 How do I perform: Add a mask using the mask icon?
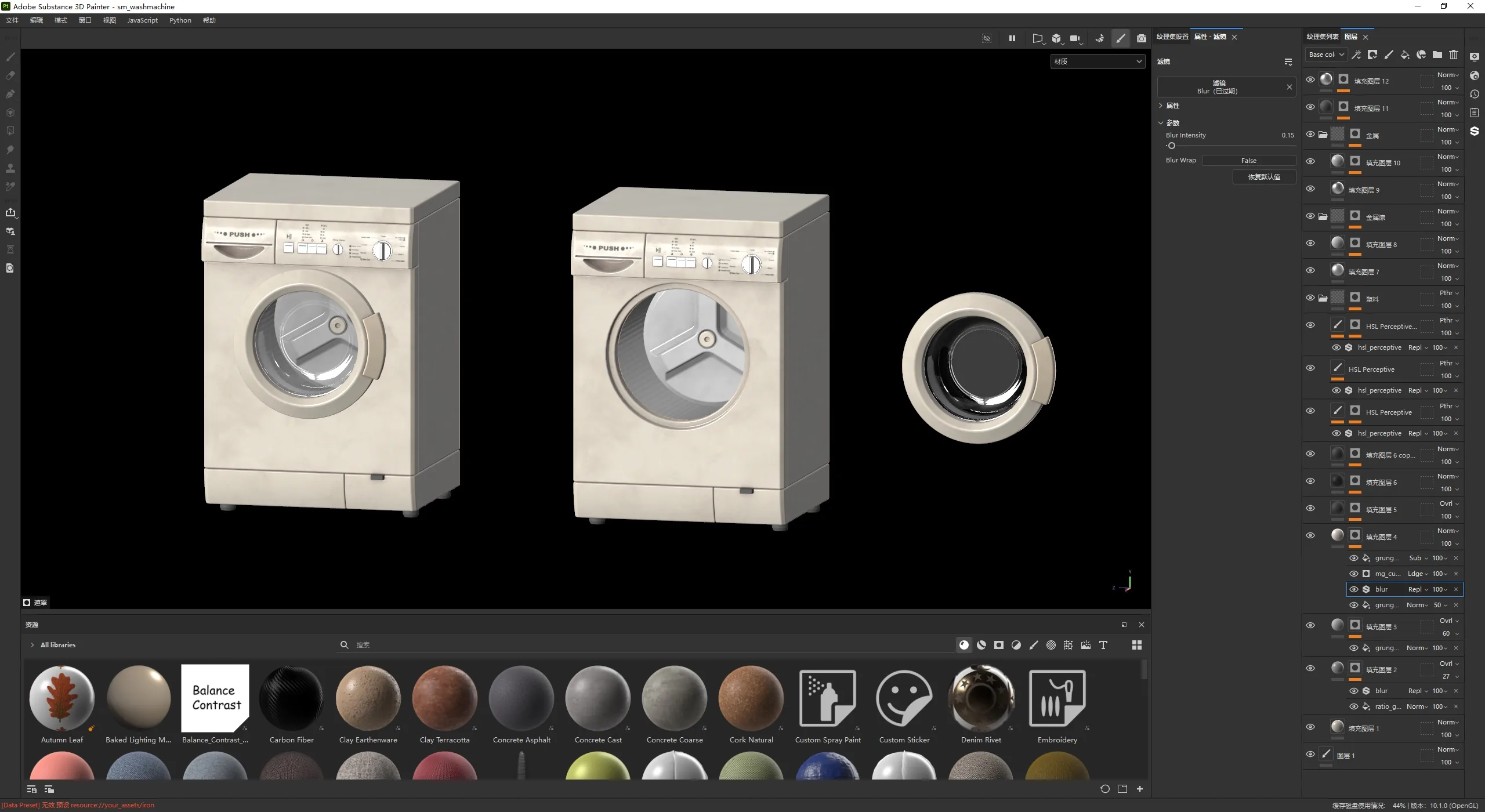coord(1372,55)
